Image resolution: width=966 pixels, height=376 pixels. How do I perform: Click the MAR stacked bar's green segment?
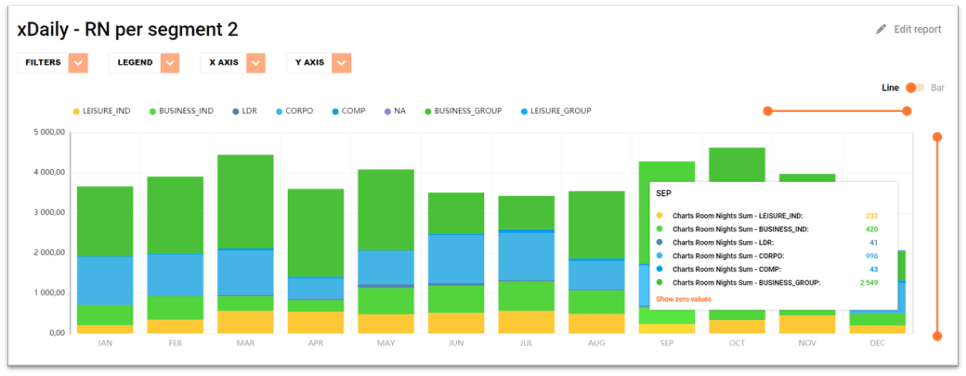[245, 202]
